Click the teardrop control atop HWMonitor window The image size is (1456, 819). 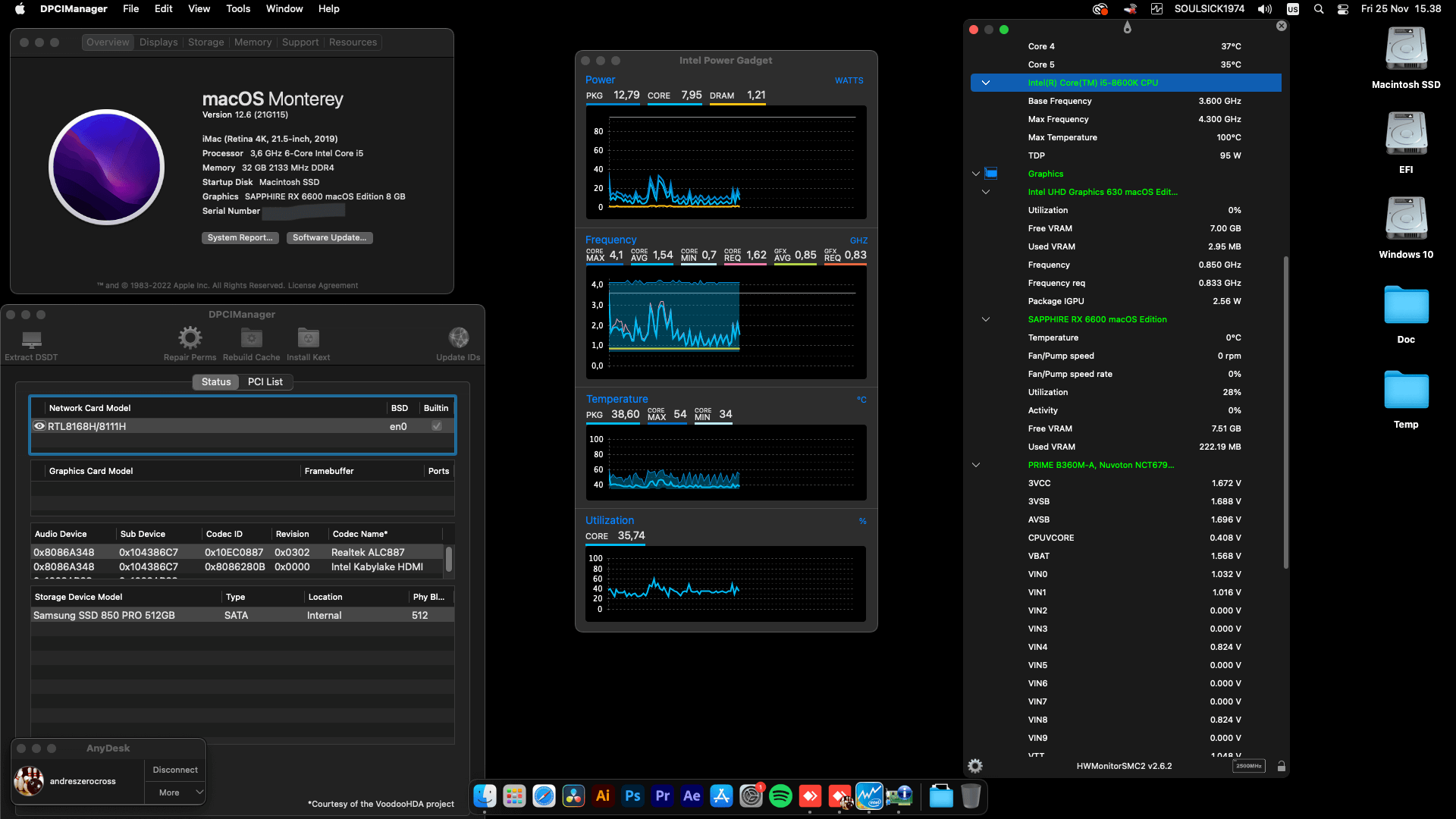click(x=1128, y=27)
